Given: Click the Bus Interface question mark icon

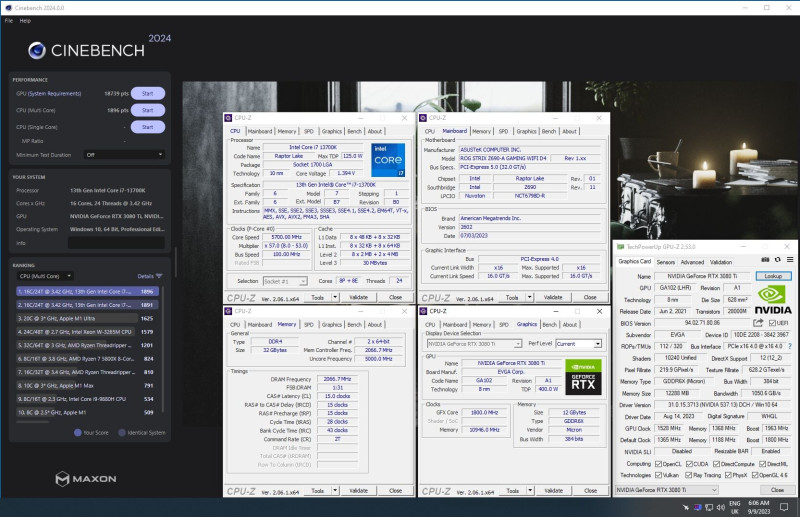Looking at the screenshot, I should click(x=790, y=347).
